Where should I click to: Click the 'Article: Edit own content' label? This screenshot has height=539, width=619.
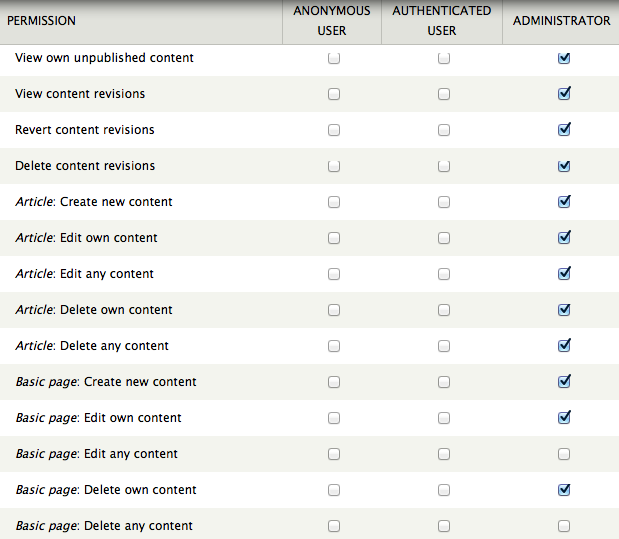click(x=86, y=238)
